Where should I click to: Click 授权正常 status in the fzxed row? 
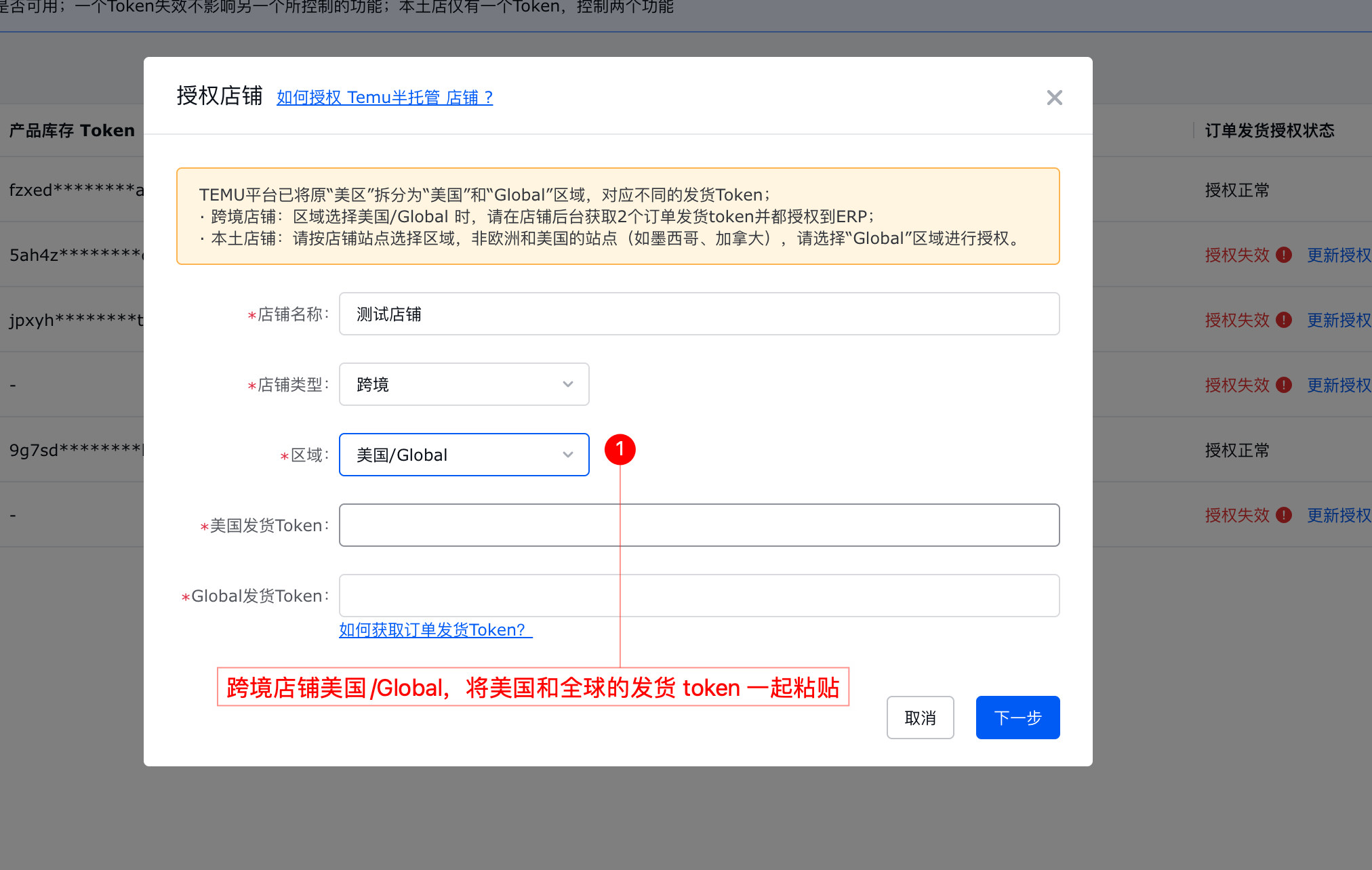[1237, 190]
